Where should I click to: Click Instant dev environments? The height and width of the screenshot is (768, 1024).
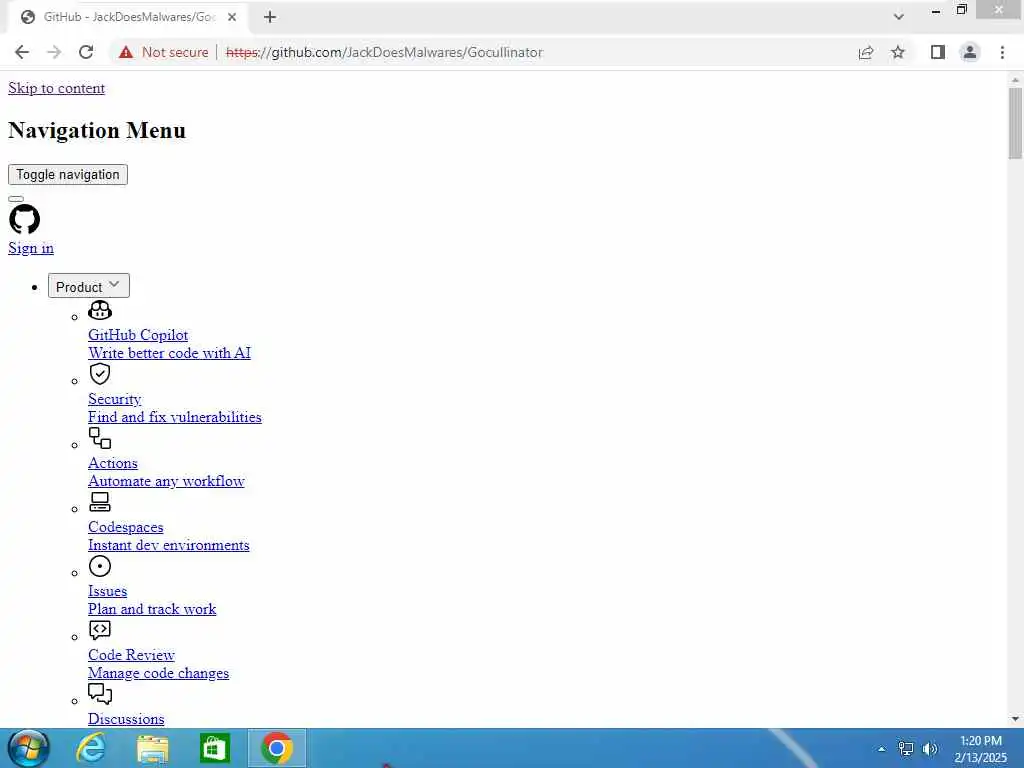tap(168, 545)
